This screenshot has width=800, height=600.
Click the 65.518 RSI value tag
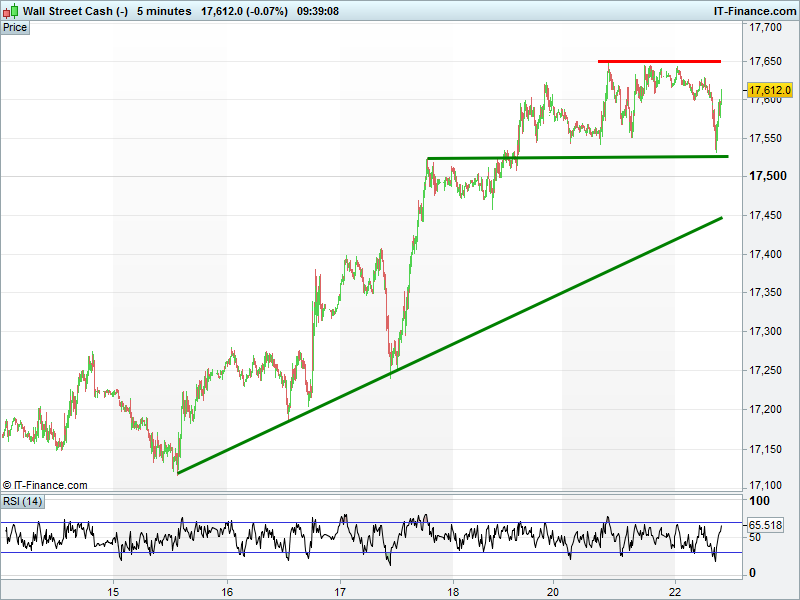[x=765, y=525]
